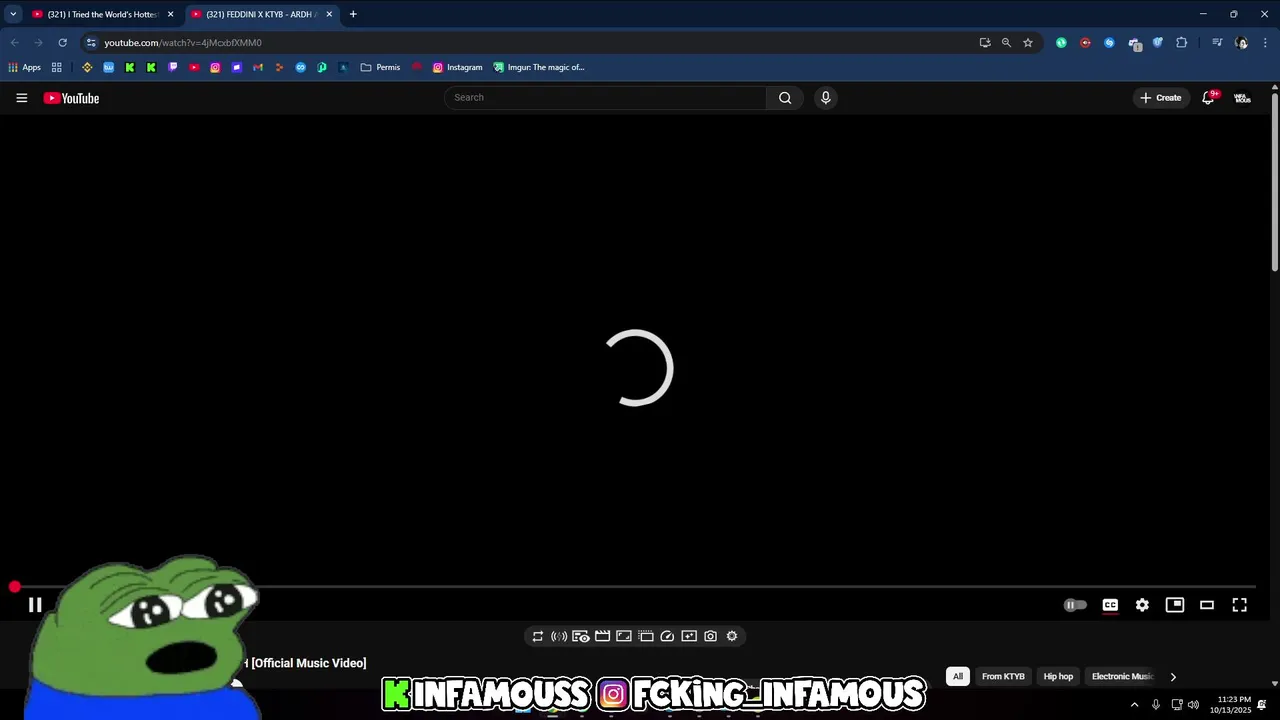Take a screenshot with the camera icon
Screen dimensions: 1280x720
coord(710,636)
